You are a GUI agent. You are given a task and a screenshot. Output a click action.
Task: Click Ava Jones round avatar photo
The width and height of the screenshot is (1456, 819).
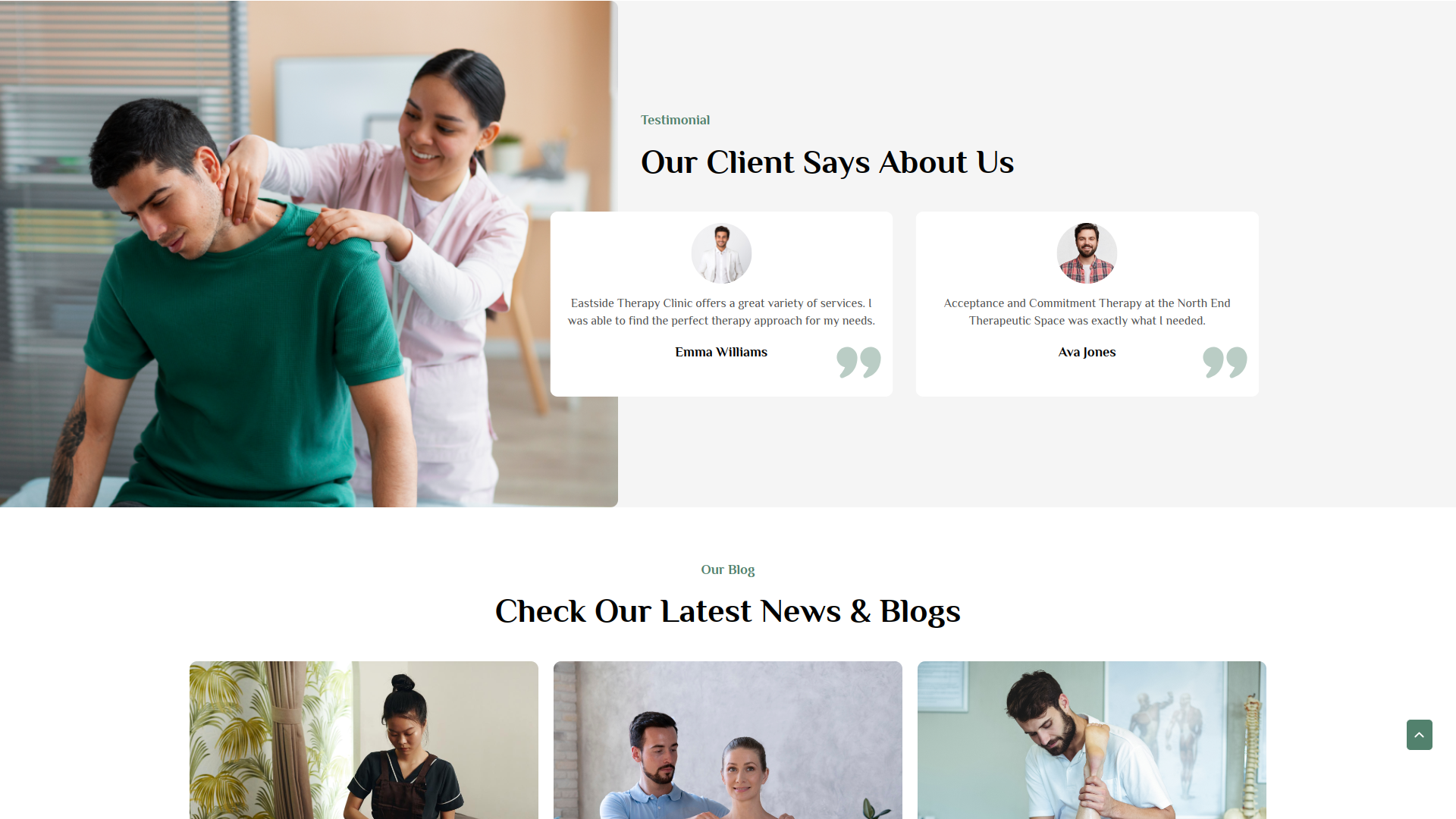point(1087,253)
